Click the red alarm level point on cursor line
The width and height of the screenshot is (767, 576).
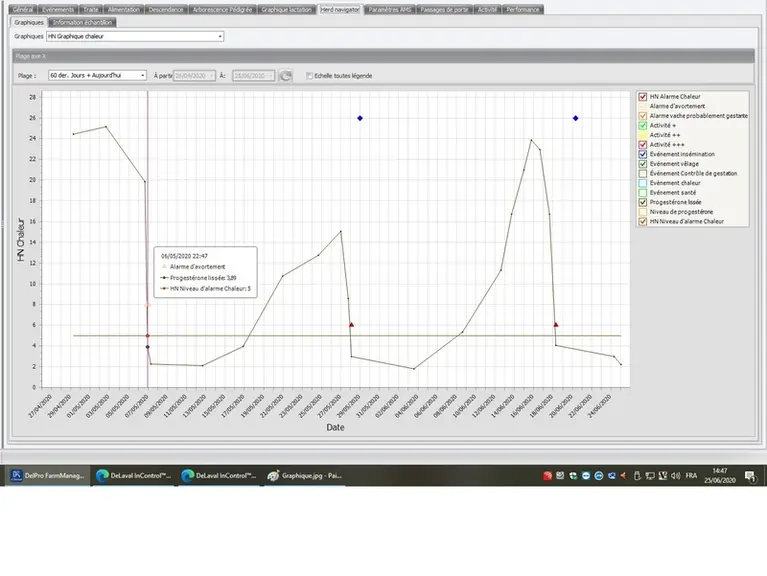[x=148, y=336]
